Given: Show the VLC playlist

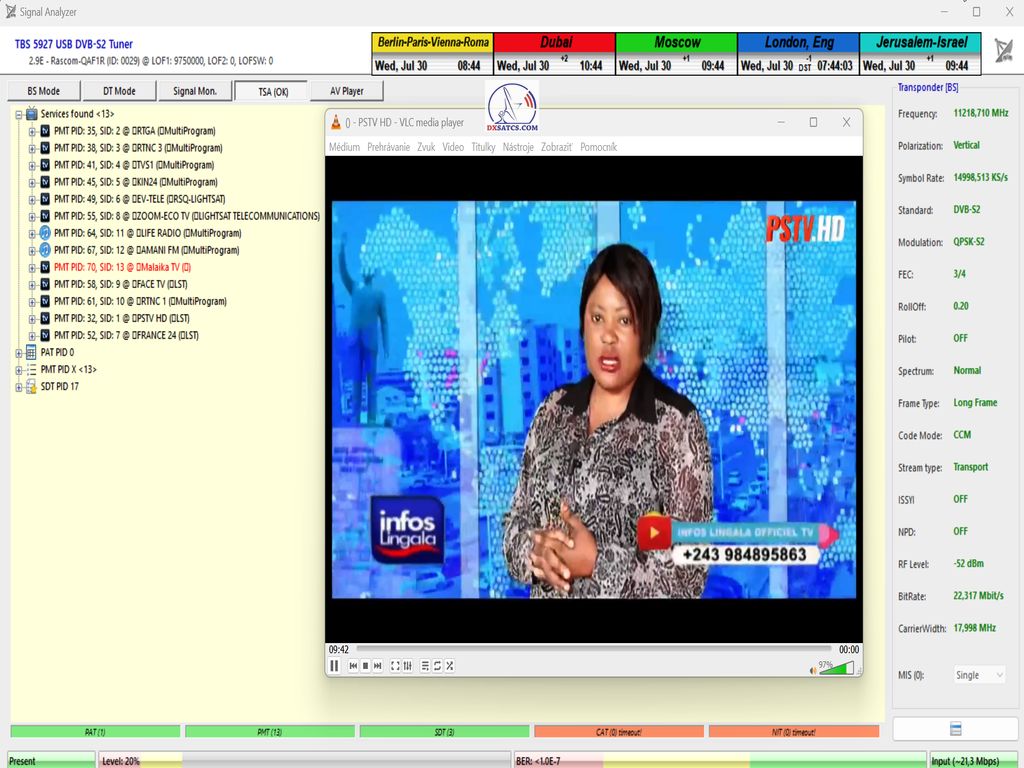Looking at the screenshot, I should coord(425,666).
